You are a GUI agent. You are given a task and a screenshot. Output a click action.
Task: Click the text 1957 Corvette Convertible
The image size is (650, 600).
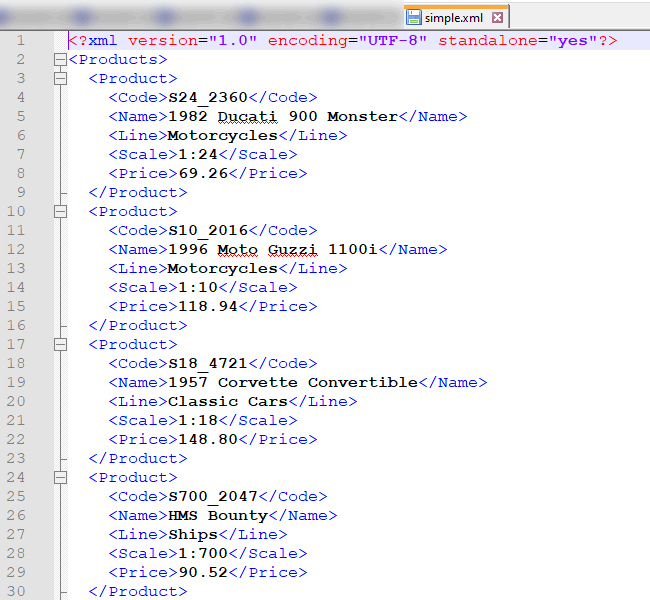292,383
